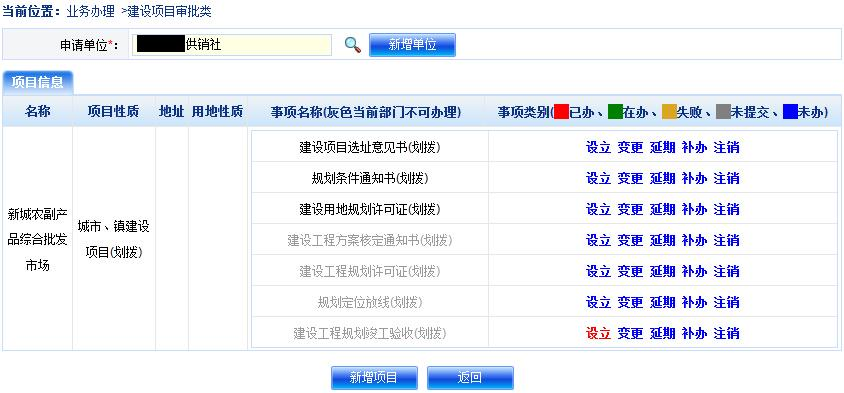Click 补办 for 建设工程方案核定通知书(划拨)
This screenshot has height=393, width=844.
click(694, 240)
